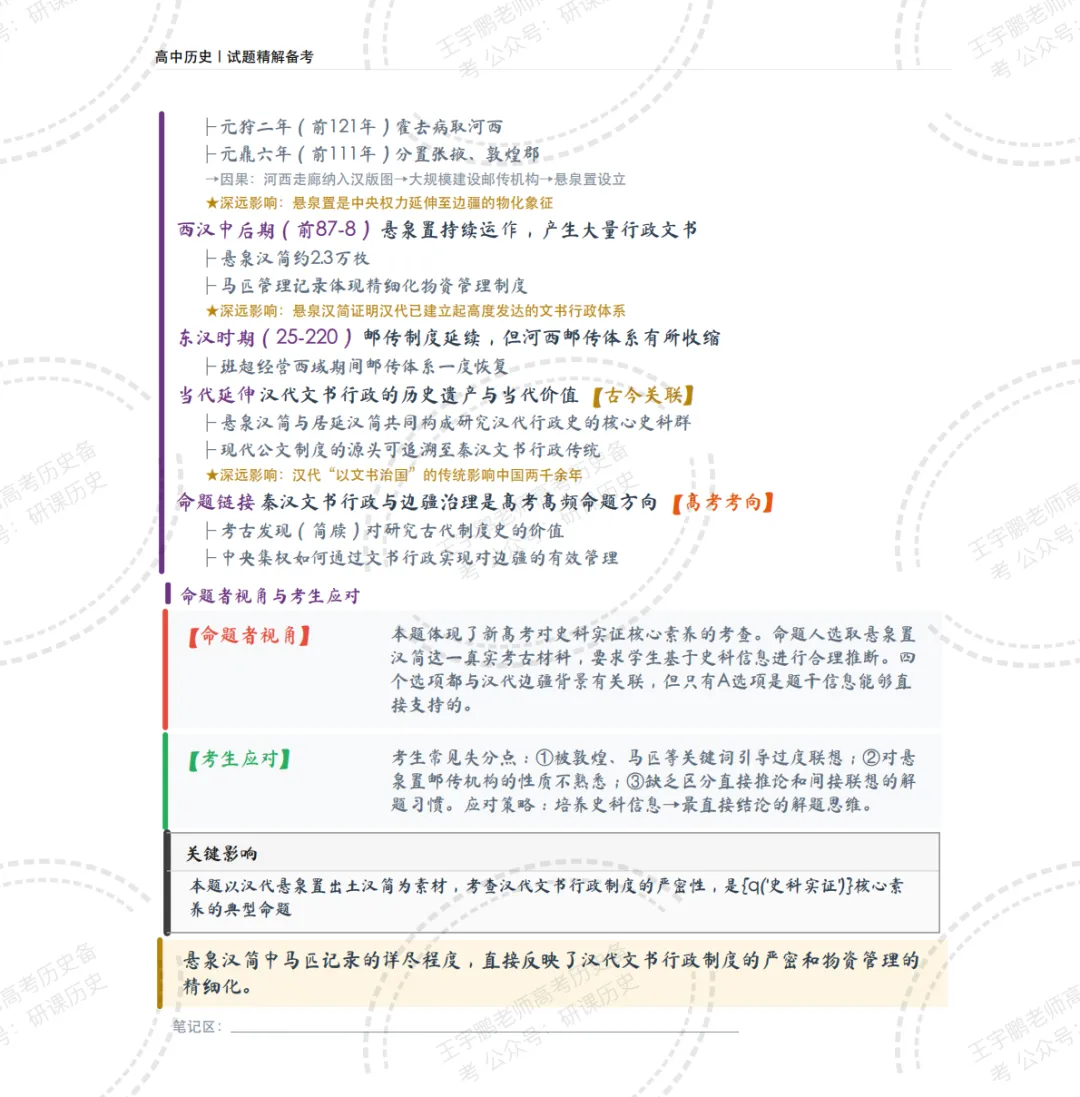The width and height of the screenshot is (1080, 1097).
Task: Click the 关键影响 box heading
Action: pos(222,854)
